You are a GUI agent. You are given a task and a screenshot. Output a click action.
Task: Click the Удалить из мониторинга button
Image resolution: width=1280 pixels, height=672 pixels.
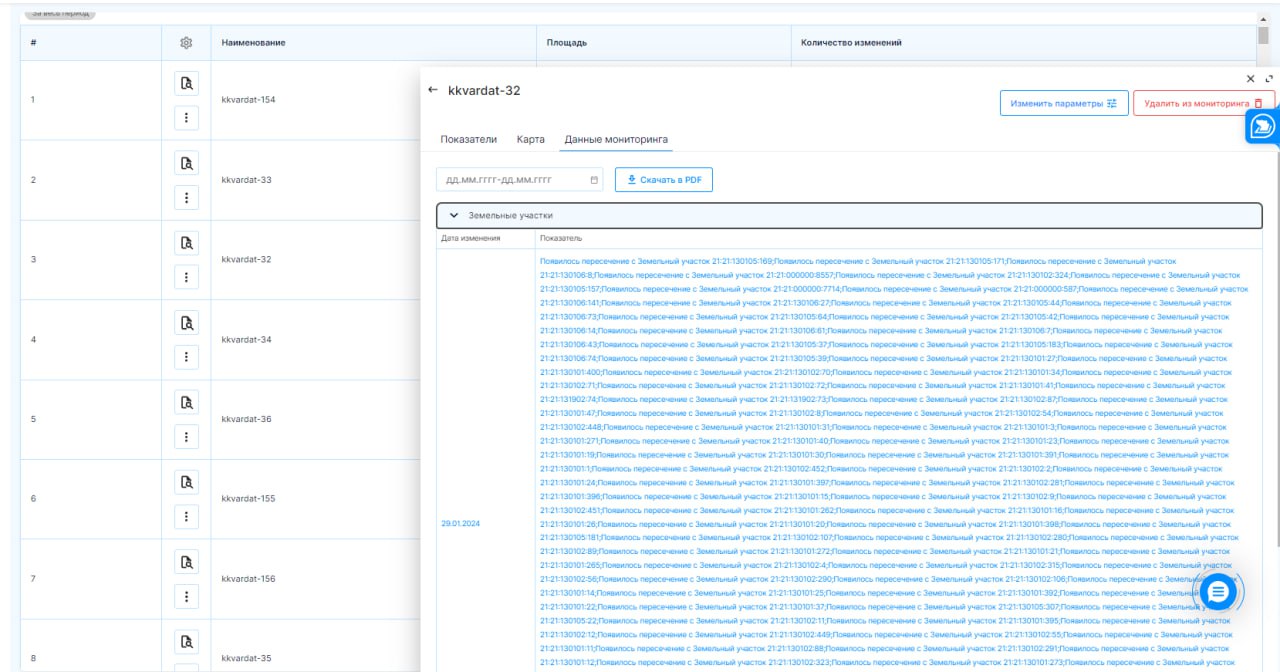1203,103
